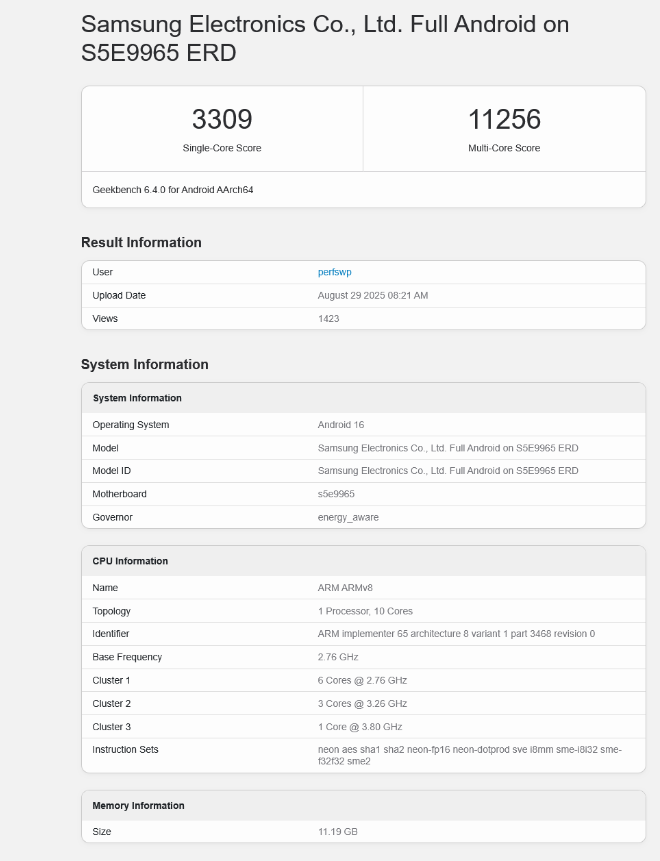Select Cluster 1 value 6 Cores @ 2.76 GHz

362,680
